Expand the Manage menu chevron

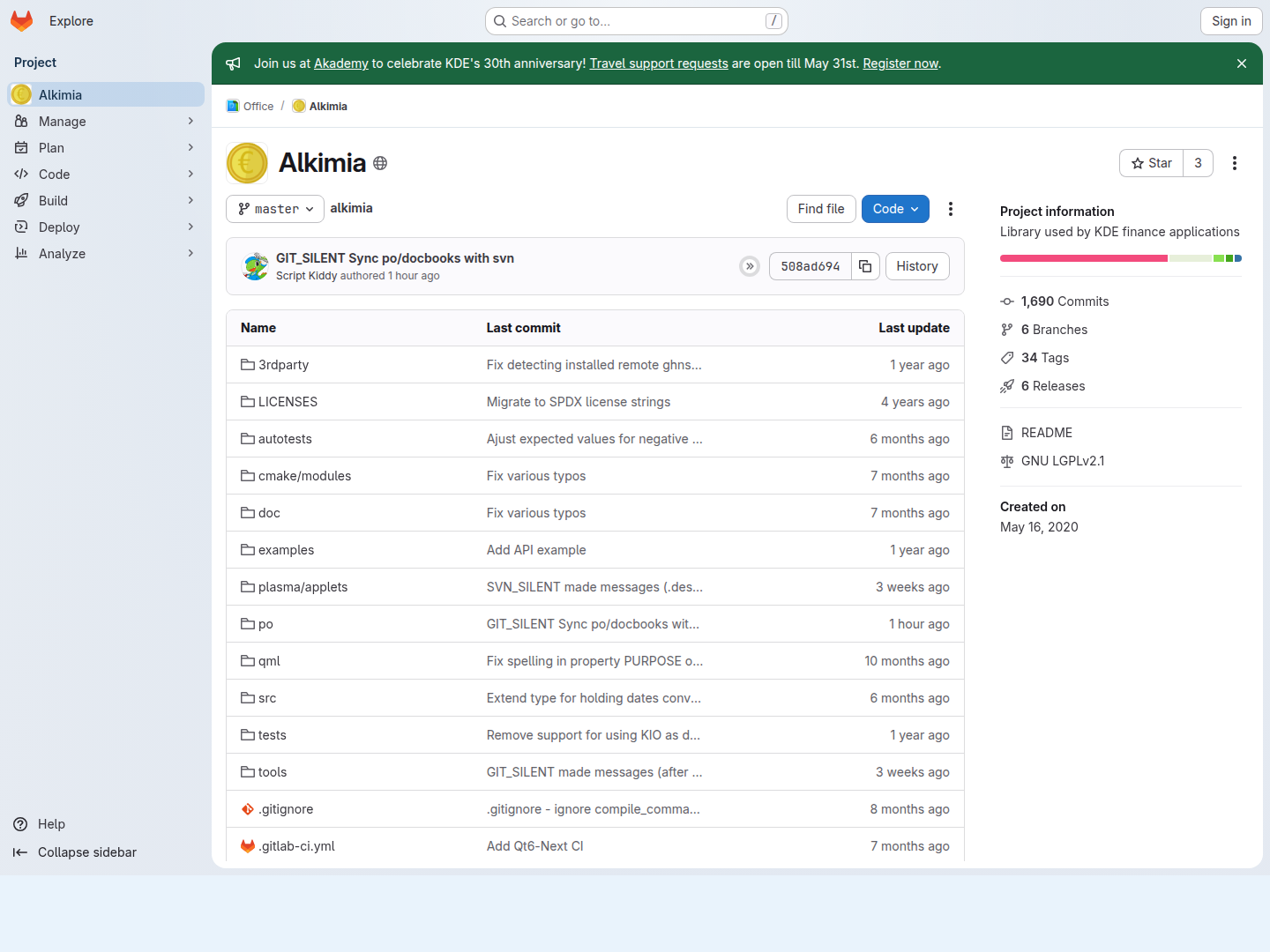coord(190,121)
